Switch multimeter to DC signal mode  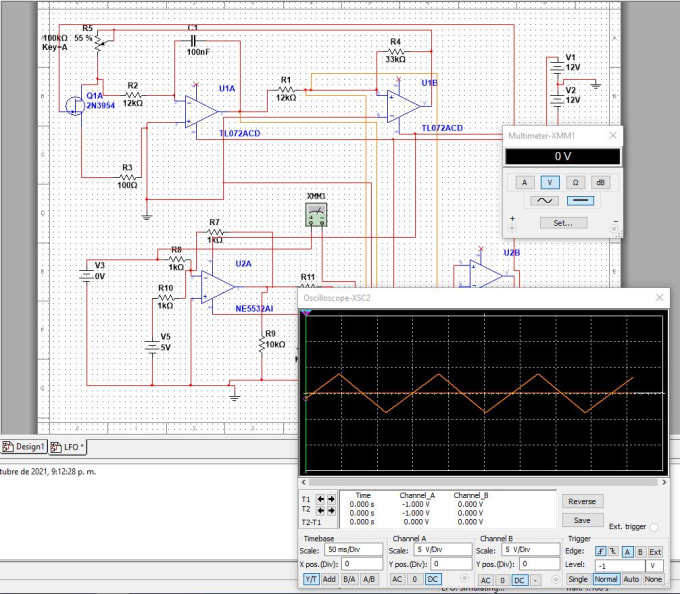(x=580, y=201)
